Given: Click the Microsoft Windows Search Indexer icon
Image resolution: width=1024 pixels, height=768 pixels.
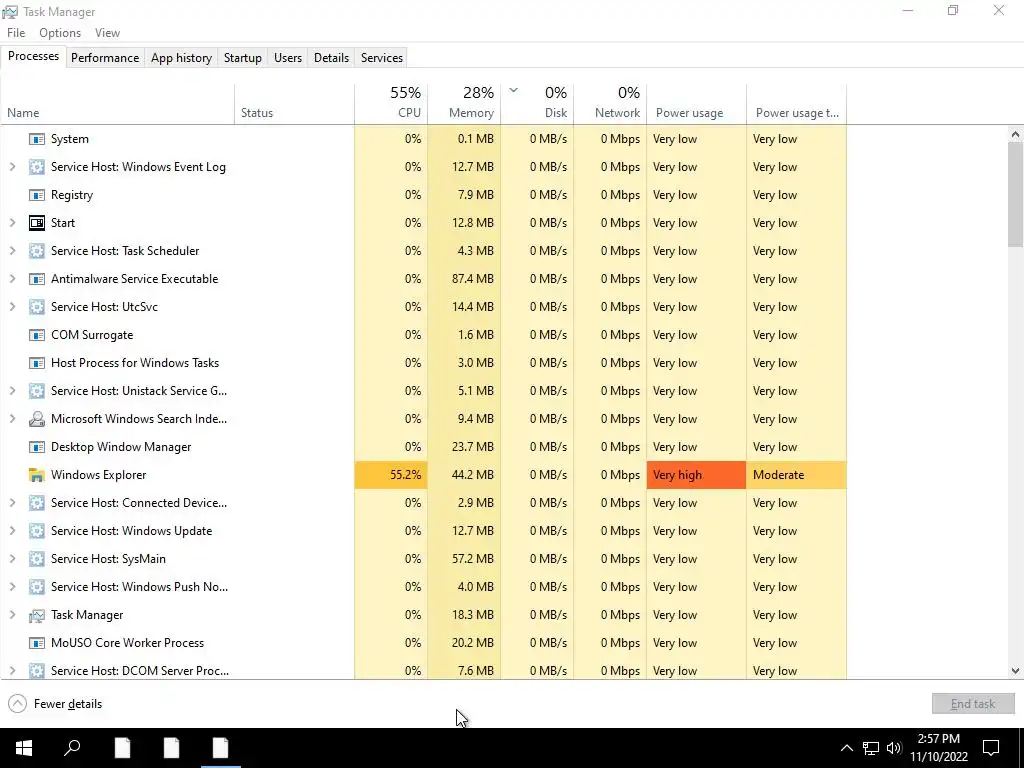Looking at the screenshot, I should coord(37,419).
